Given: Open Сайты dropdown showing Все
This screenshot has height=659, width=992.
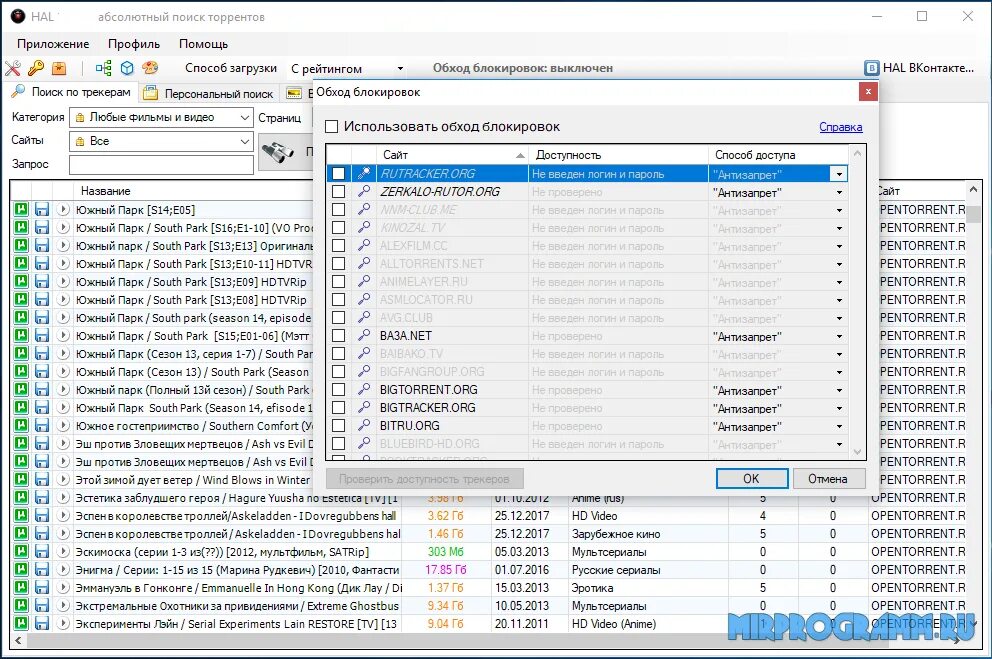Looking at the screenshot, I should [x=161, y=141].
